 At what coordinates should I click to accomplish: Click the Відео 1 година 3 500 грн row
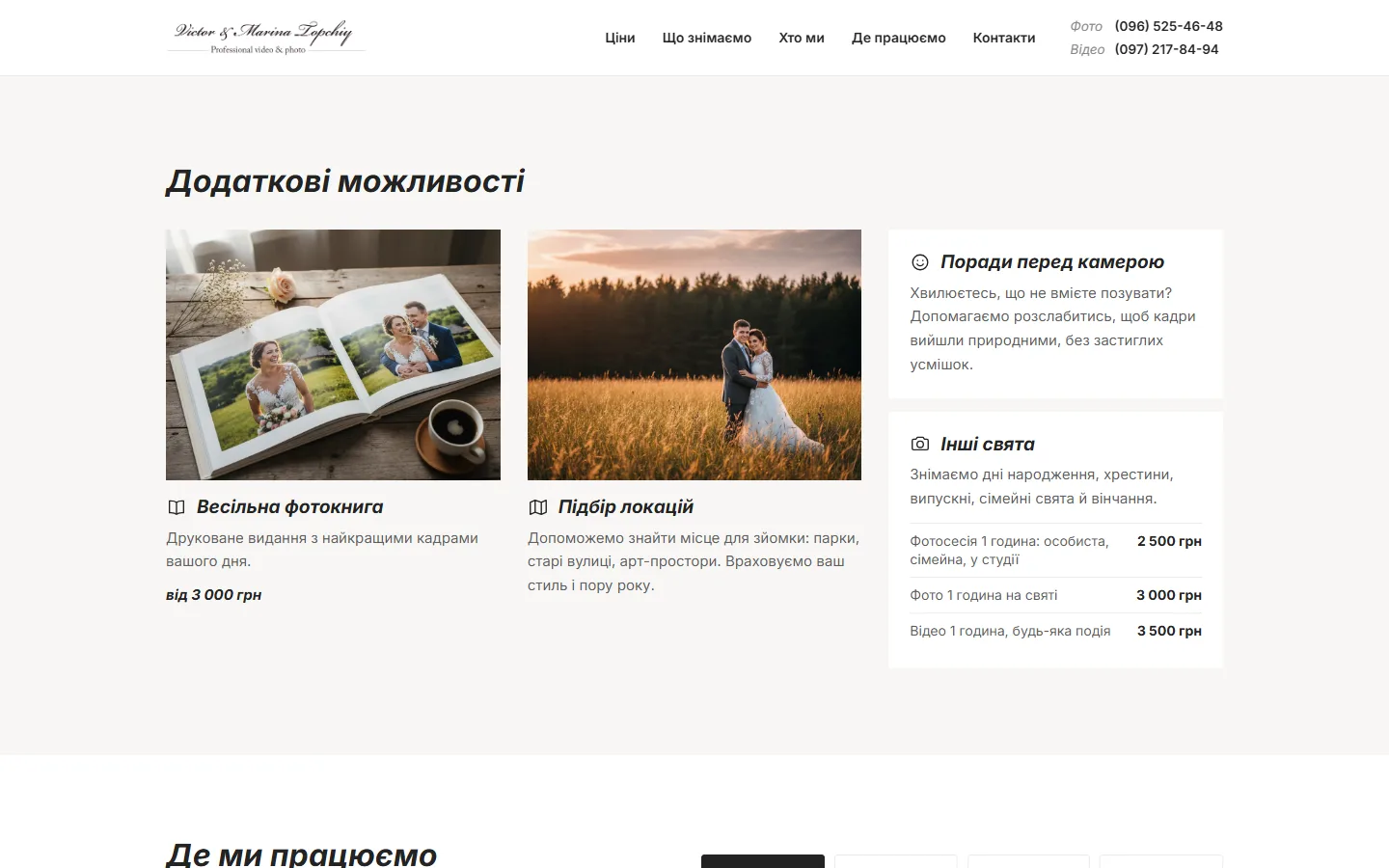tap(1056, 631)
